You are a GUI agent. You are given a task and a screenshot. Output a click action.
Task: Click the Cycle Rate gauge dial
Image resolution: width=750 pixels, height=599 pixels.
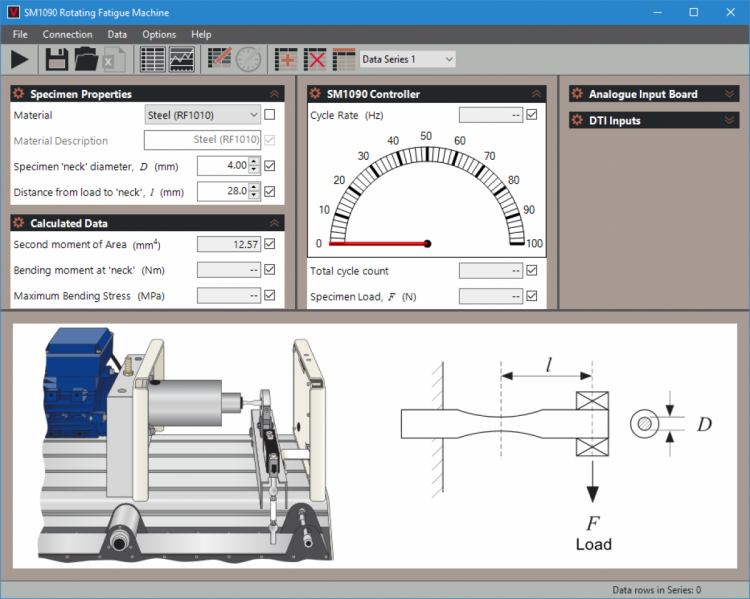427,191
